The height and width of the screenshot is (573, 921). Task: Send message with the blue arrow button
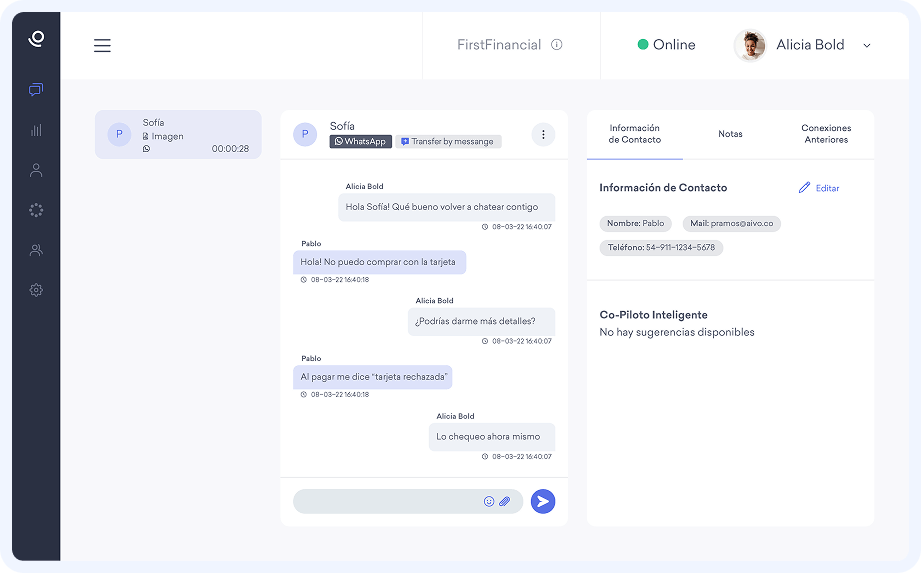coord(543,502)
